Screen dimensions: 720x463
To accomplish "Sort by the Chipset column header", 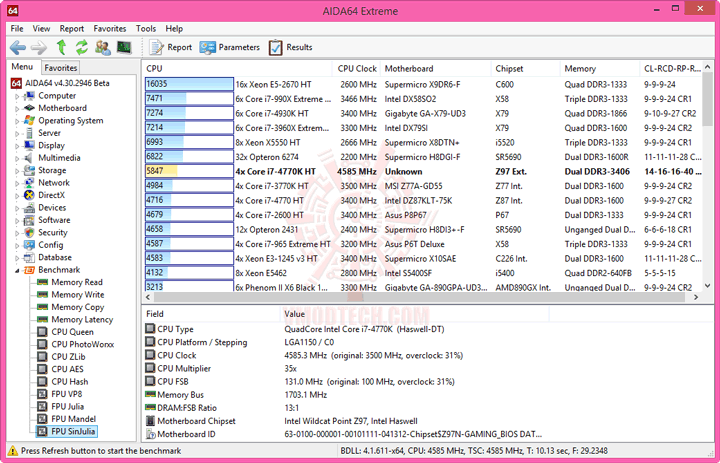I will (x=525, y=68).
